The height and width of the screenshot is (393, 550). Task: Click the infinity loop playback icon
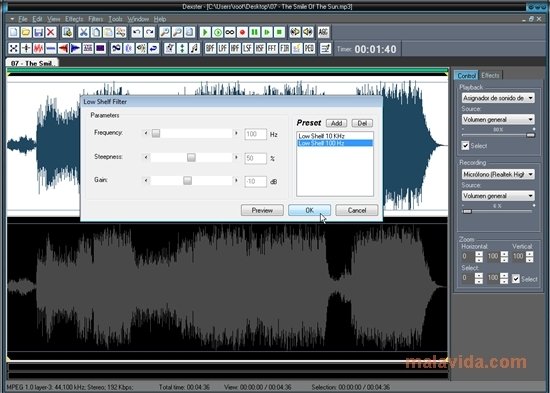[x=230, y=32]
